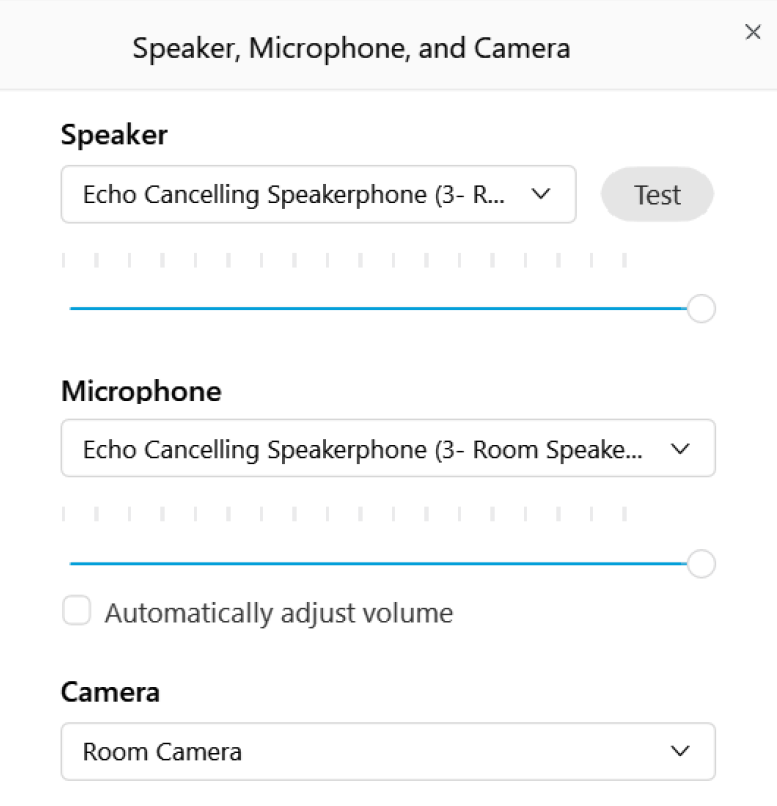Click the Microphone volume slider handle
777x806 pixels.
(702, 564)
